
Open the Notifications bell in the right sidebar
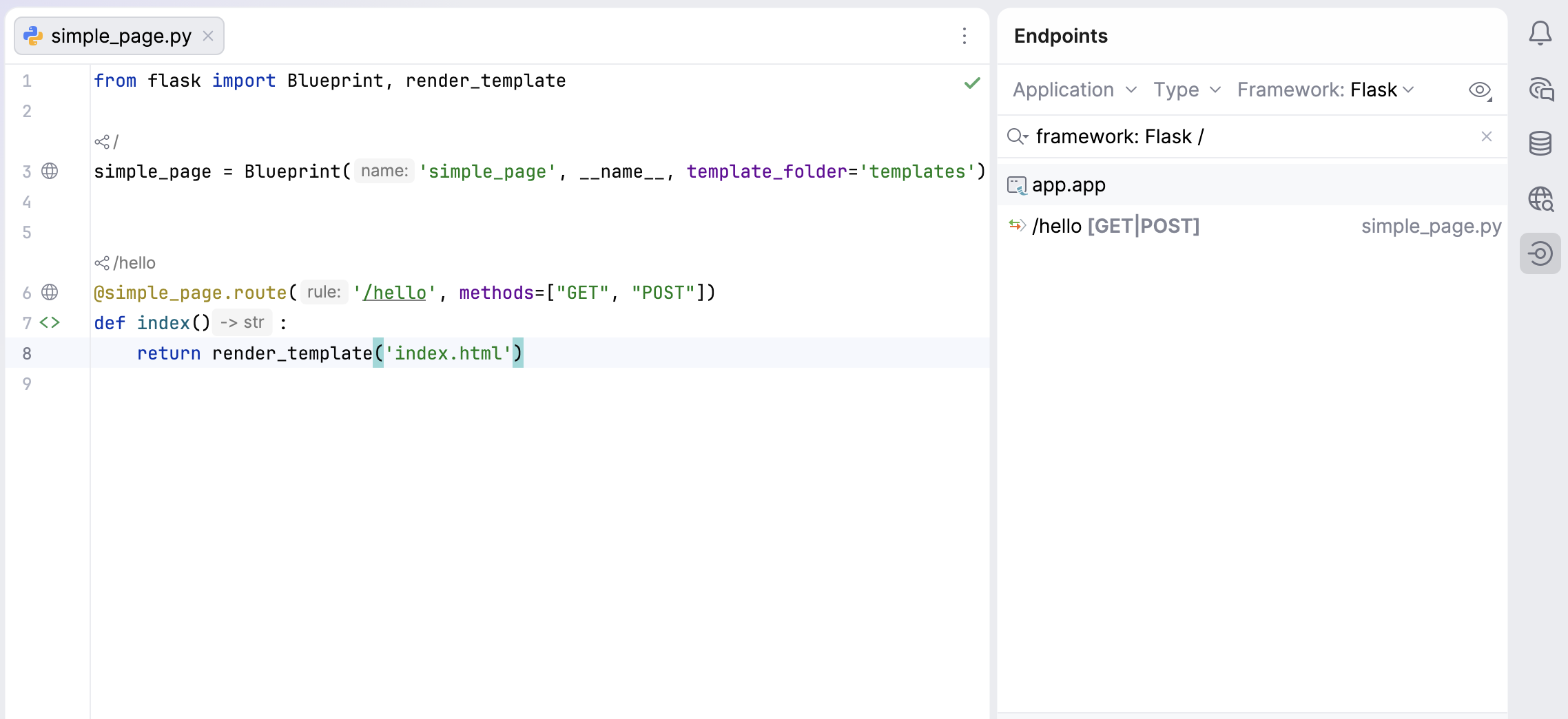point(1541,33)
